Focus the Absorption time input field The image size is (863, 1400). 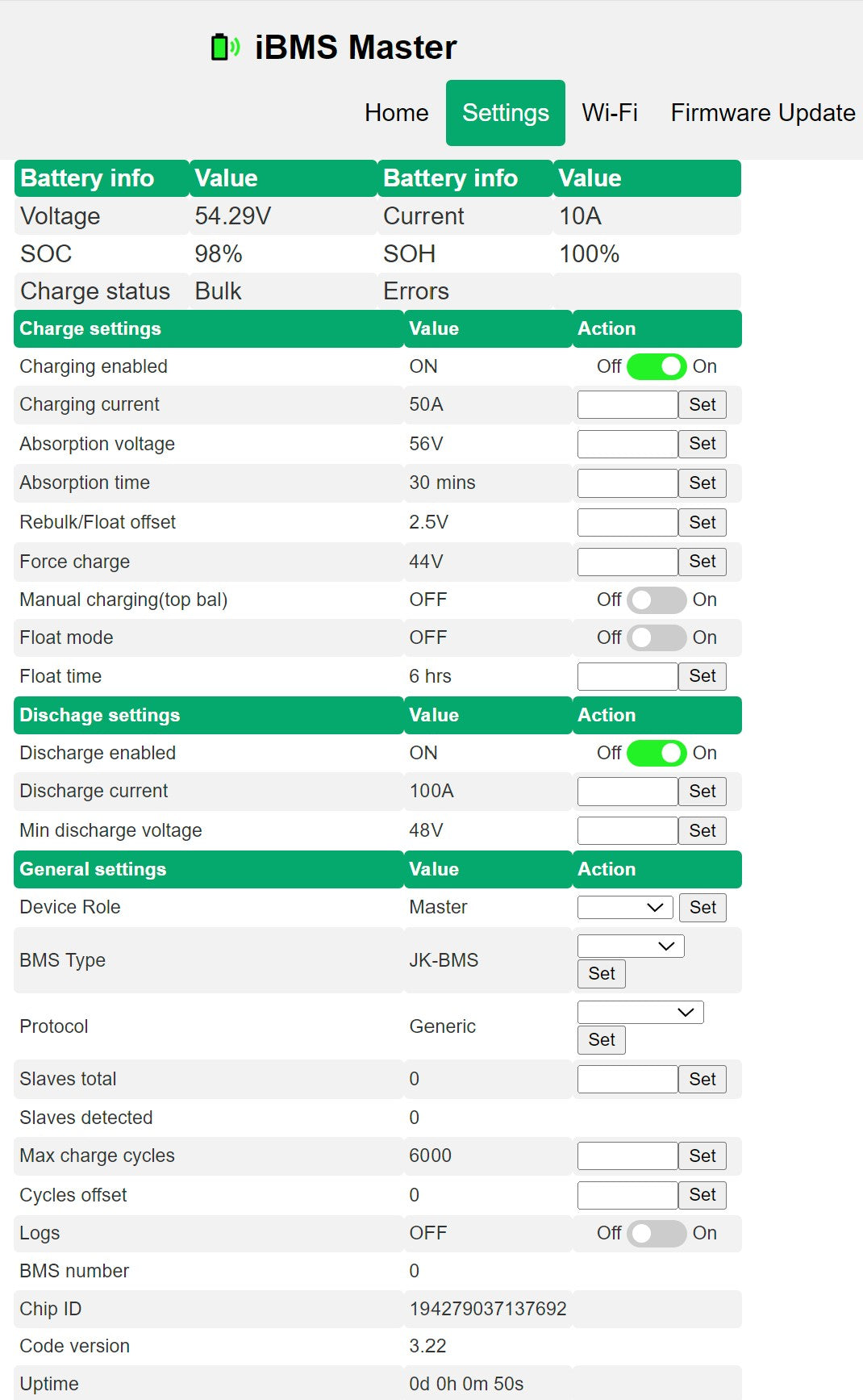pos(627,483)
